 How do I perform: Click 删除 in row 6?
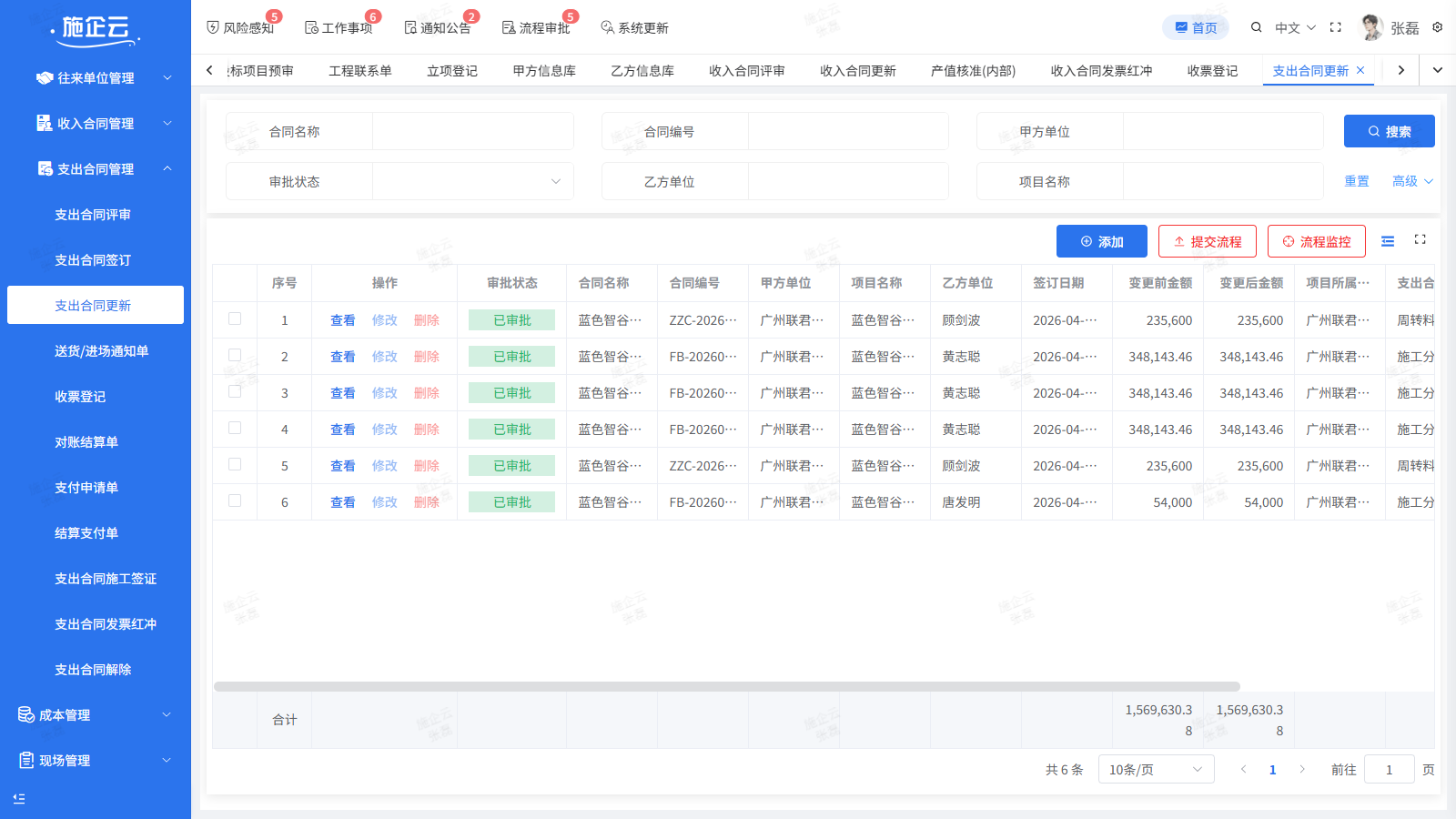point(427,502)
